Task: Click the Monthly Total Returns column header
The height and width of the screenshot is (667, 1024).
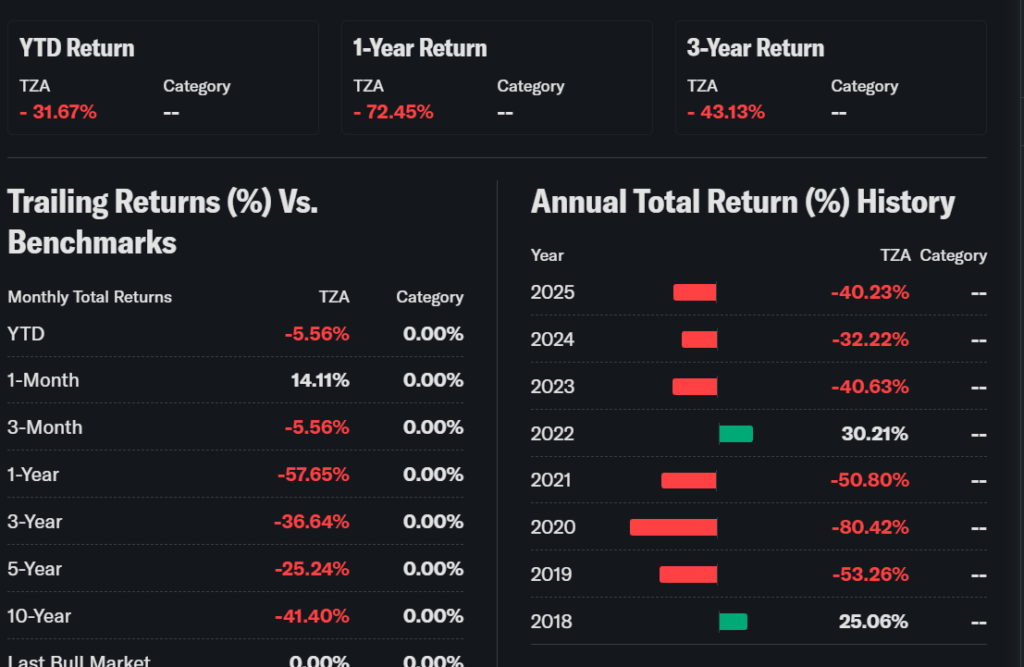Action: (90, 297)
